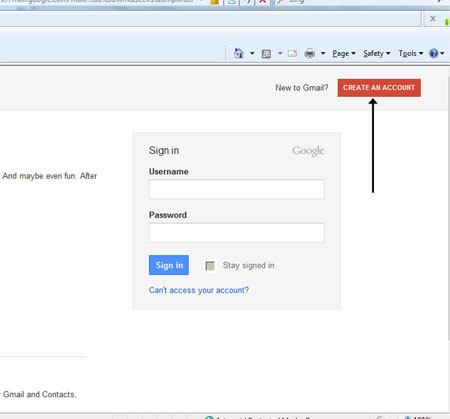Click the 'Gmail and Contacts,' text
450x419 pixels.
click(40, 395)
